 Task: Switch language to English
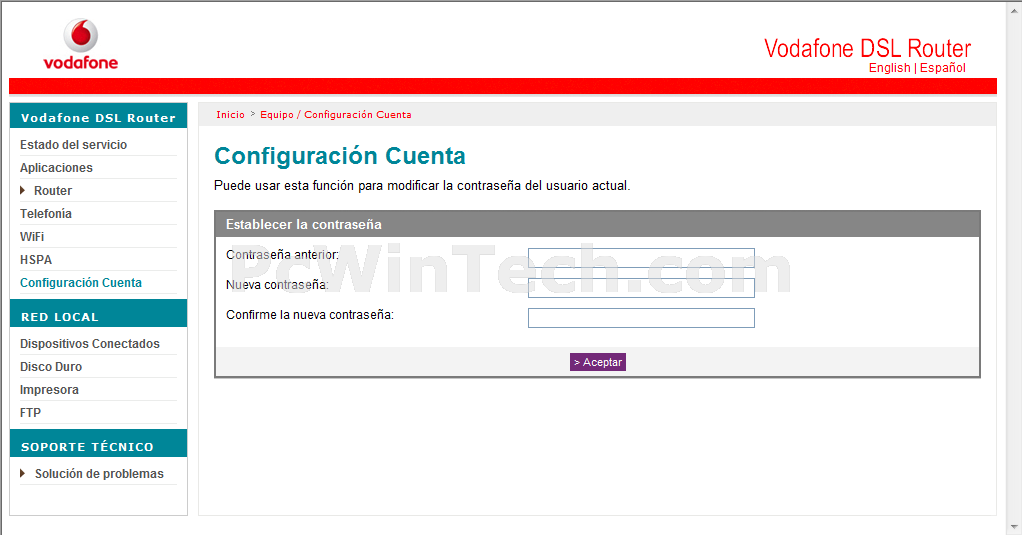click(x=889, y=68)
